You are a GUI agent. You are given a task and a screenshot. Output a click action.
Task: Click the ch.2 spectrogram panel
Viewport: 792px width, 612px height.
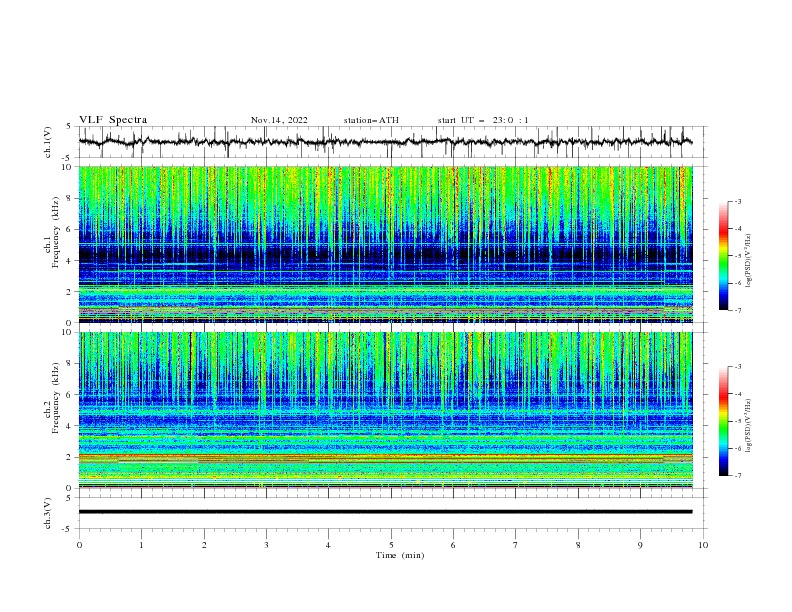pyautogui.click(x=386, y=410)
